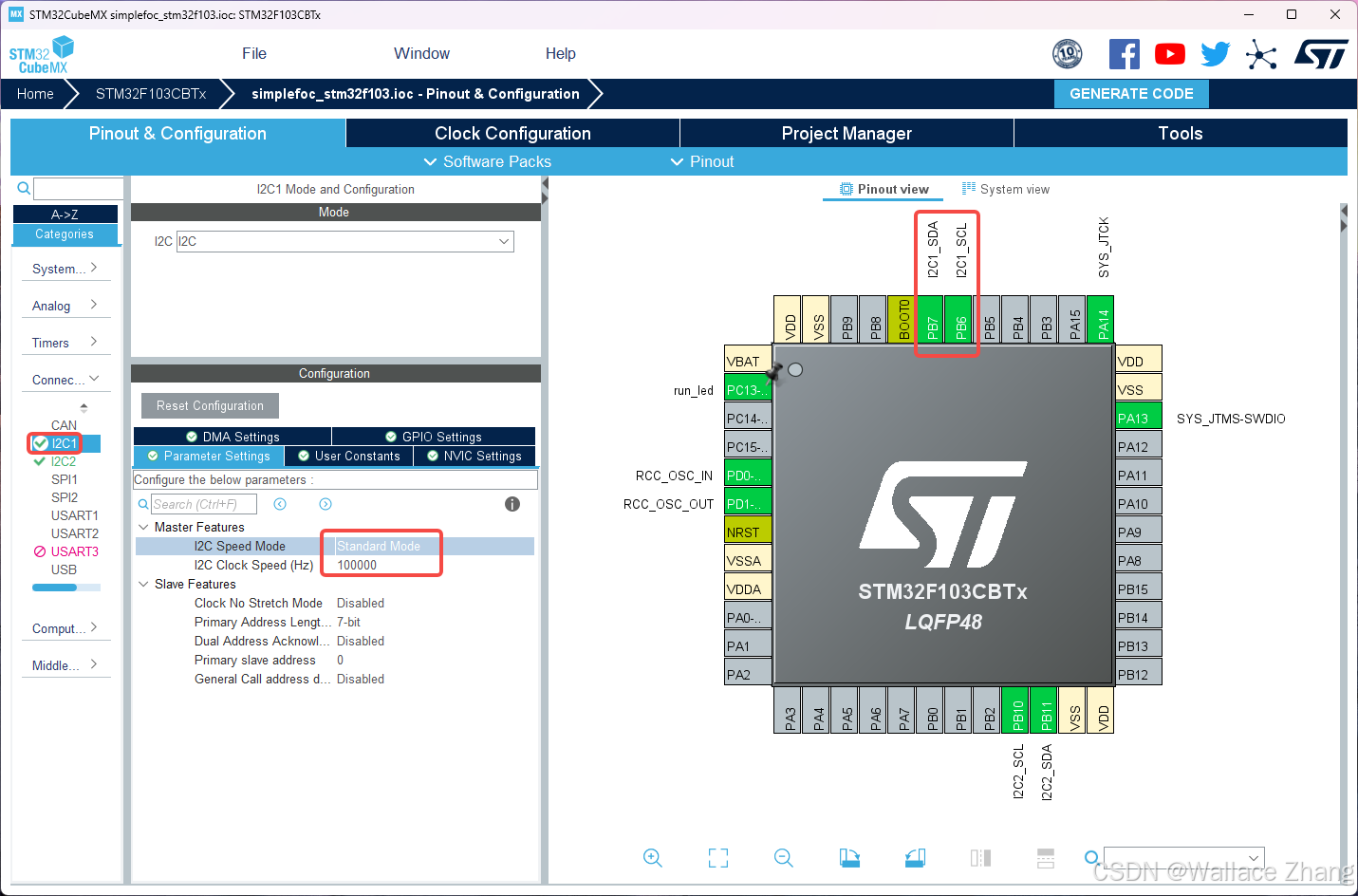Click the GENERATE CODE button
1358x896 pixels.
pos(1131,94)
